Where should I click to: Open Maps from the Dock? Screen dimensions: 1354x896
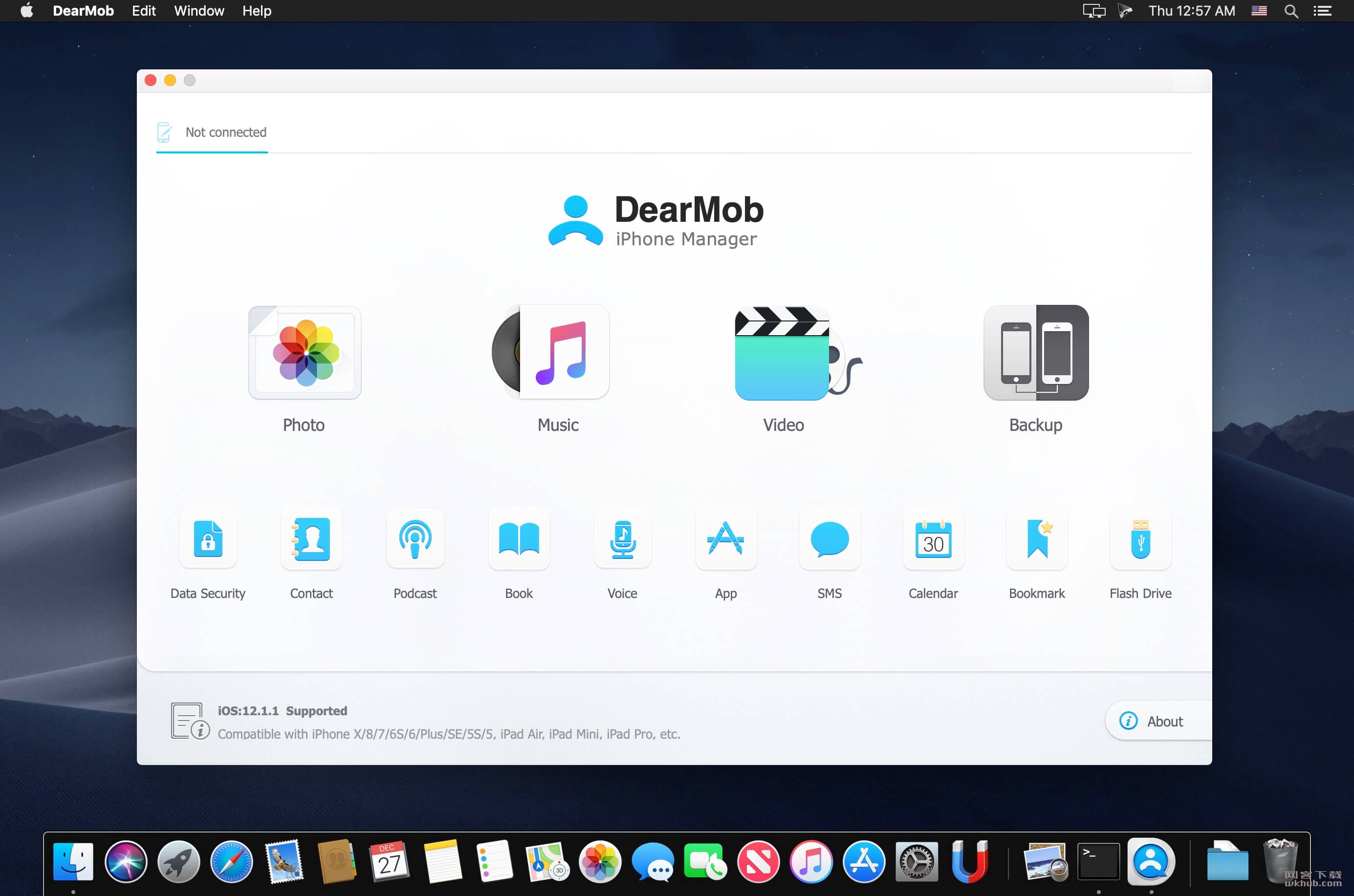[x=547, y=861]
